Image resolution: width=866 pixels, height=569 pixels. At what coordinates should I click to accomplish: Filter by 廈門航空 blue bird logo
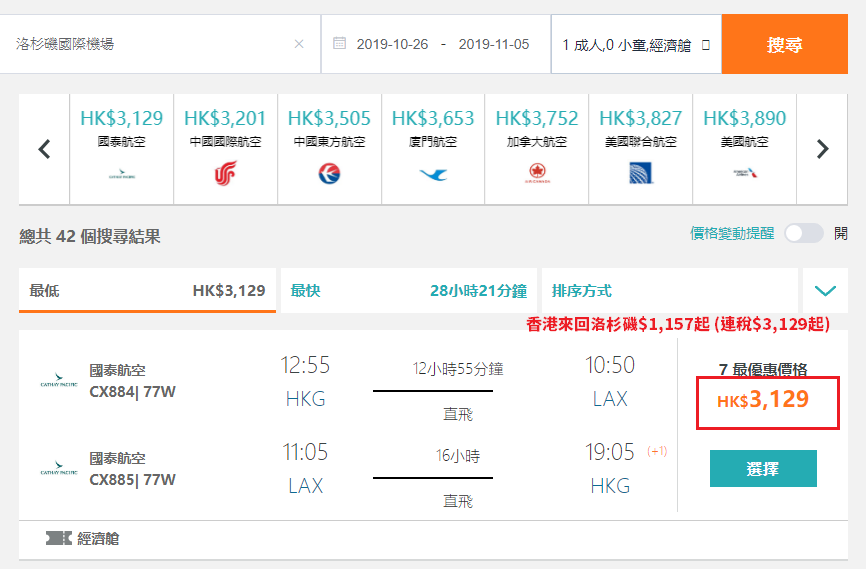click(433, 175)
